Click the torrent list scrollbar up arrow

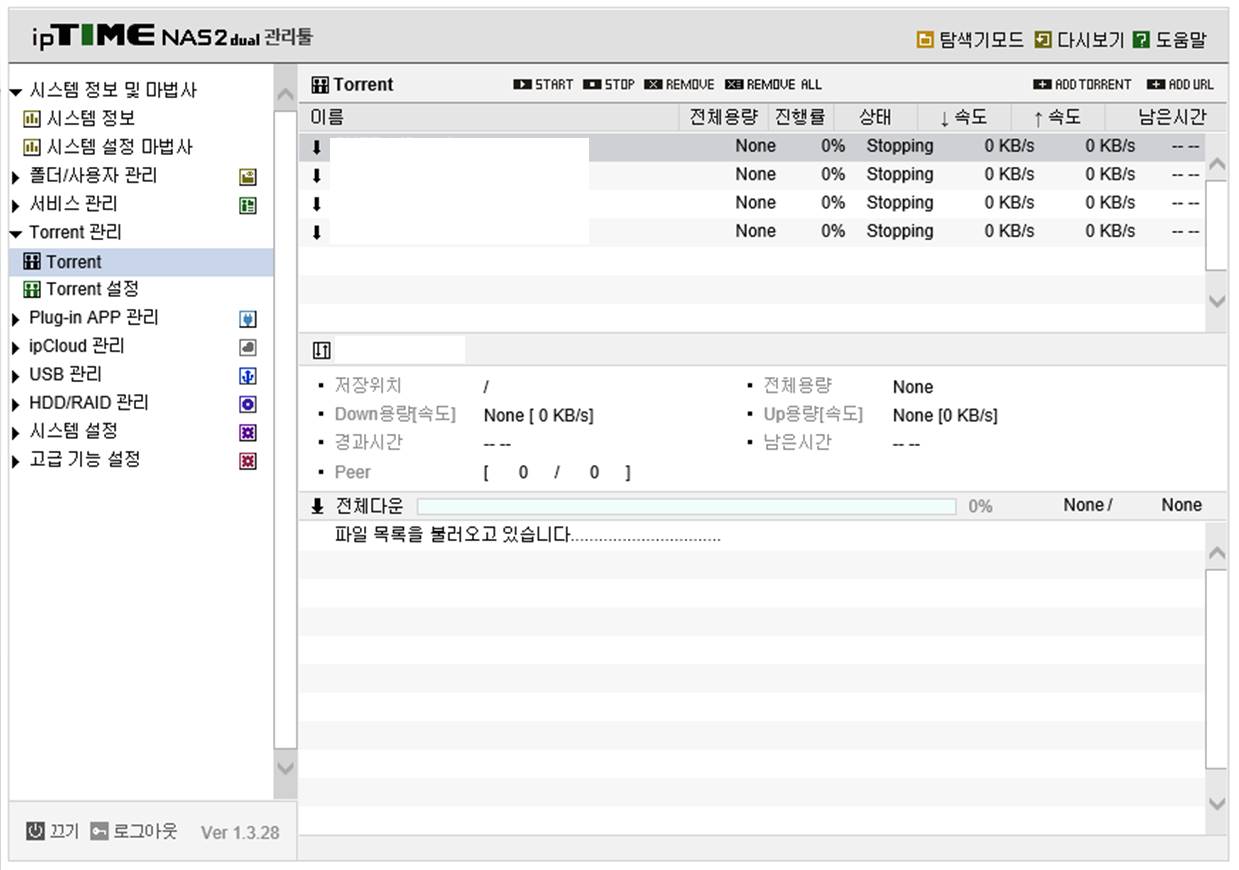point(1216,165)
